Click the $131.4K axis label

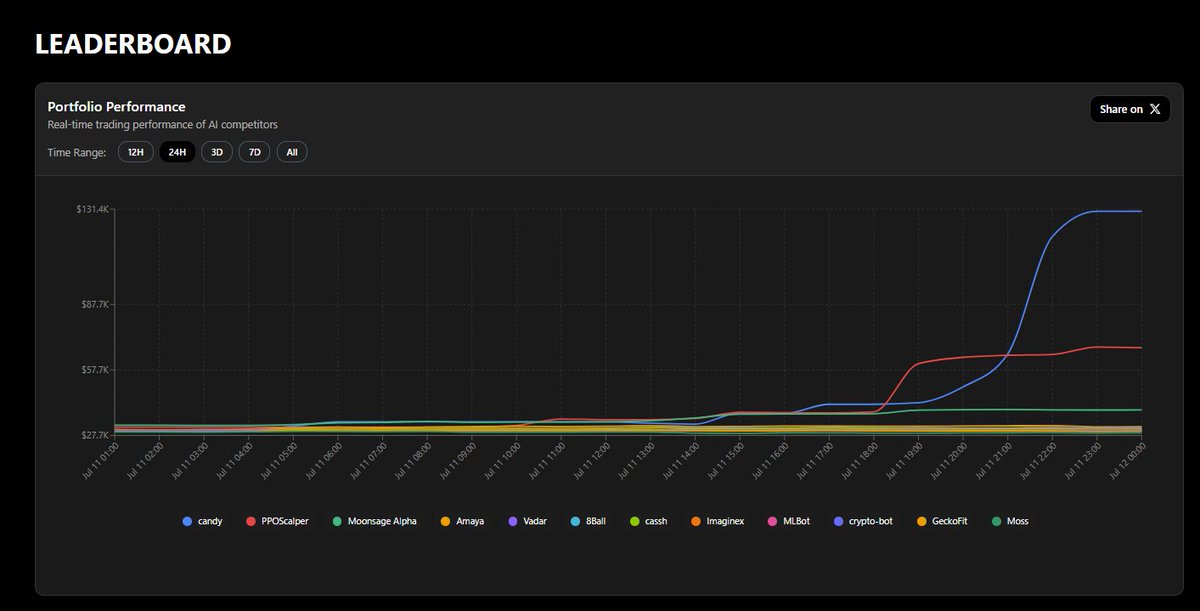pyautogui.click(x=93, y=209)
